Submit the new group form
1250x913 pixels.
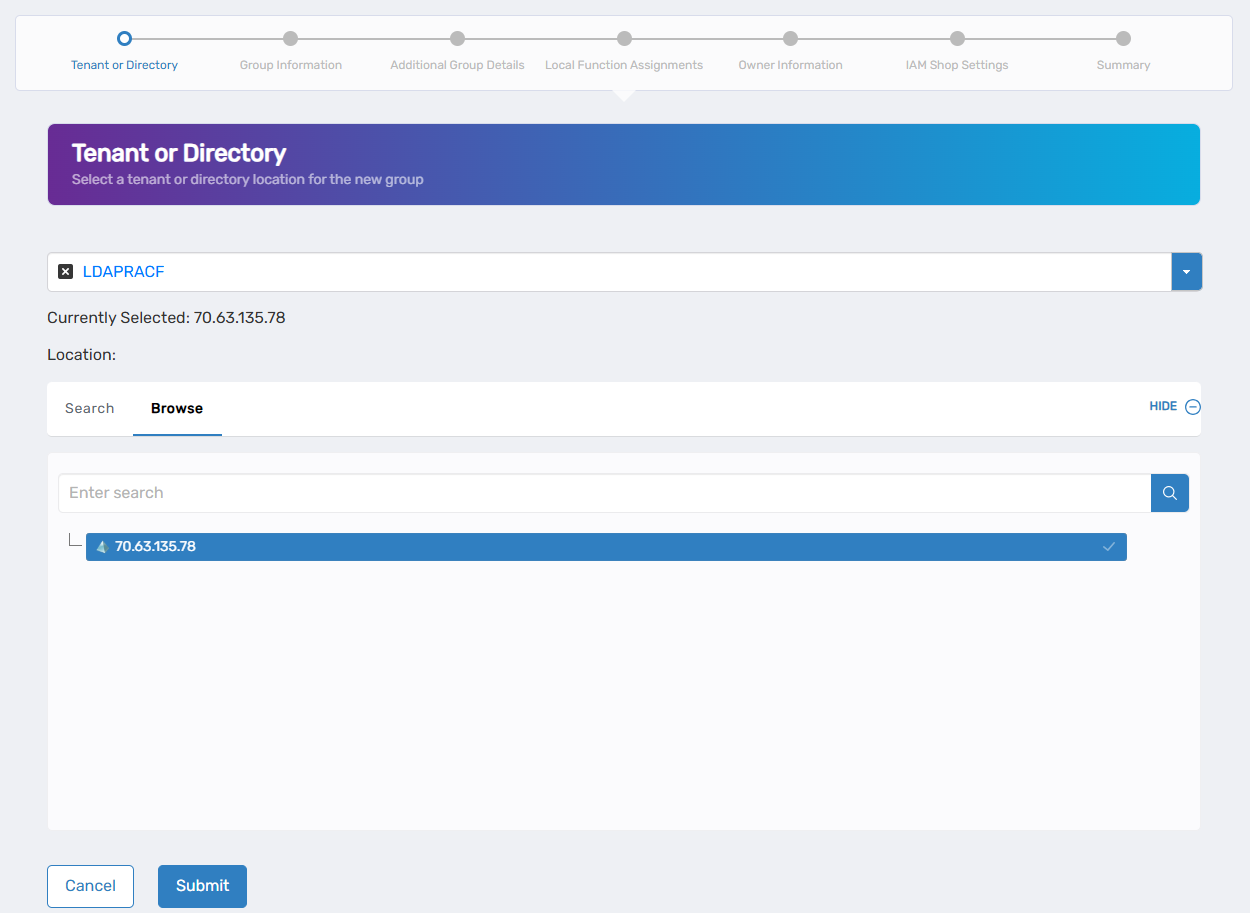[202, 886]
